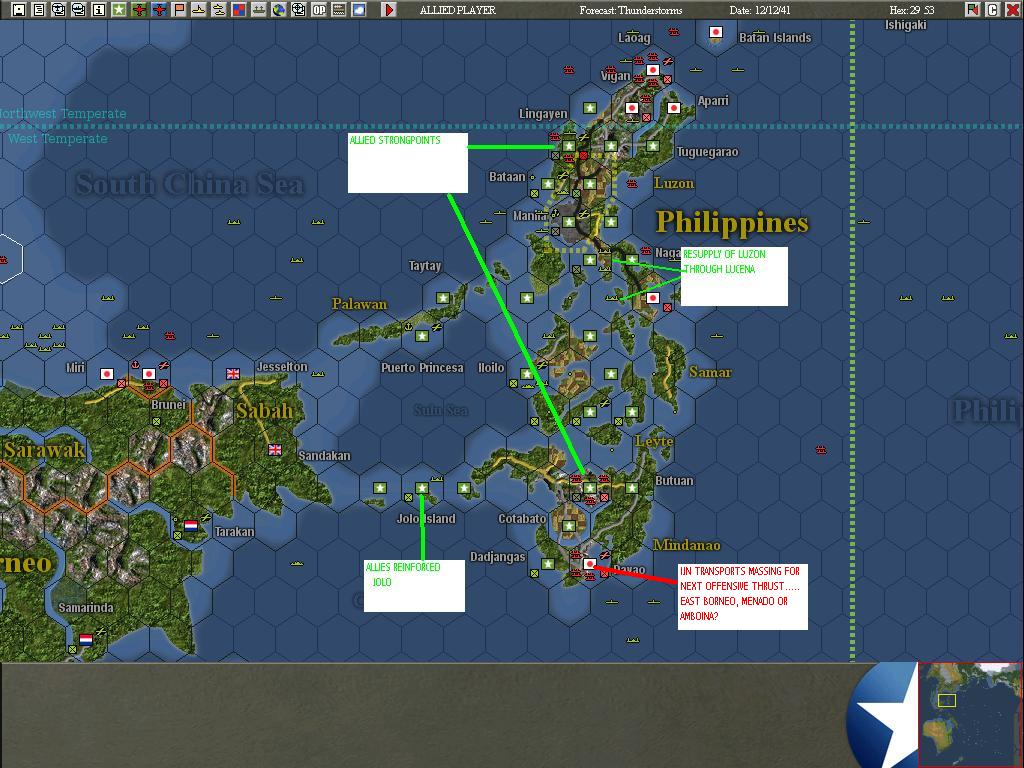Click the 'Sabah' map label
1024x768 pixels.
click(264, 410)
